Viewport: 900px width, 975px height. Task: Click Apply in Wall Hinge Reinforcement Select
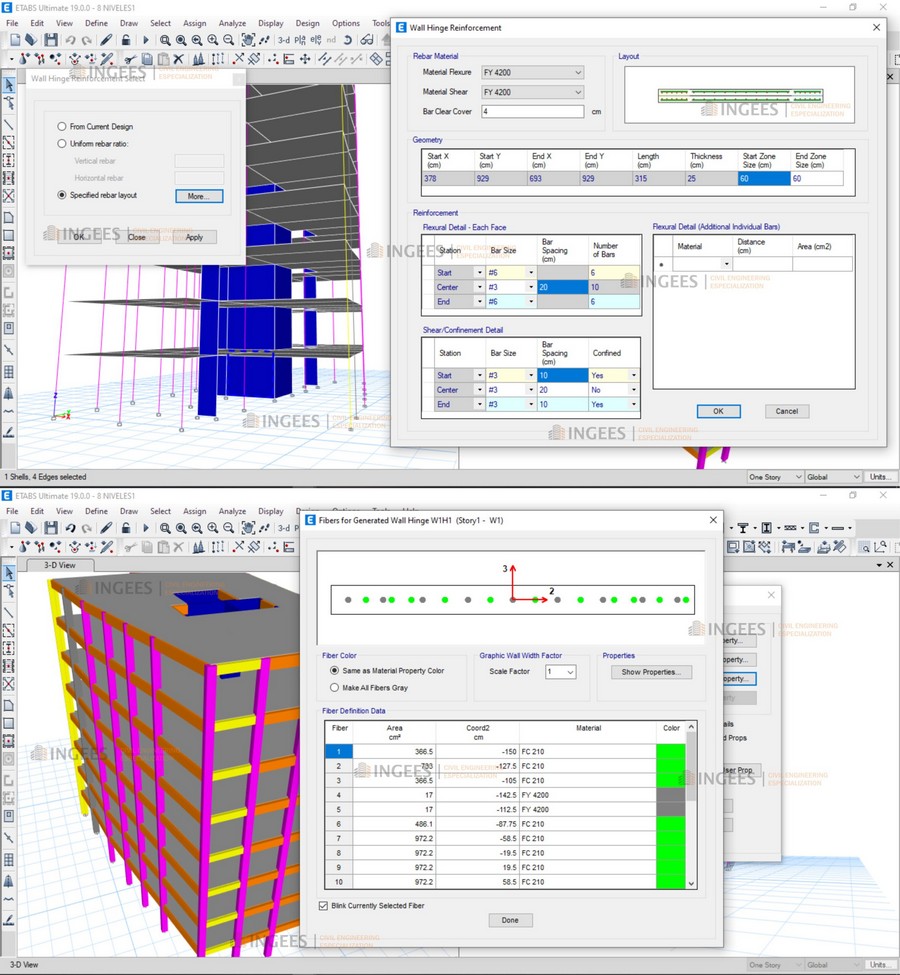194,237
